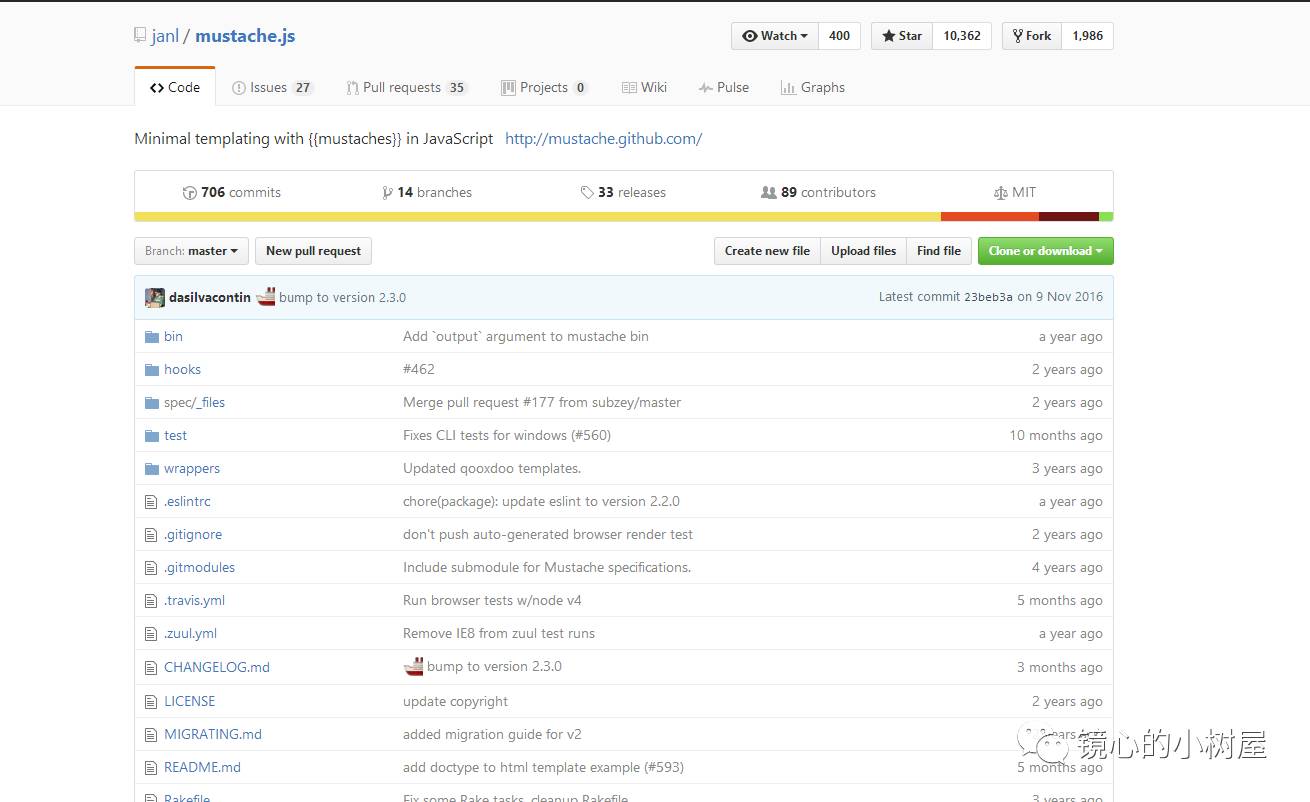Click the releases tag icon
Image resolution: width=1310 pixels, height=802 pixels.
(x=587, y=193)
